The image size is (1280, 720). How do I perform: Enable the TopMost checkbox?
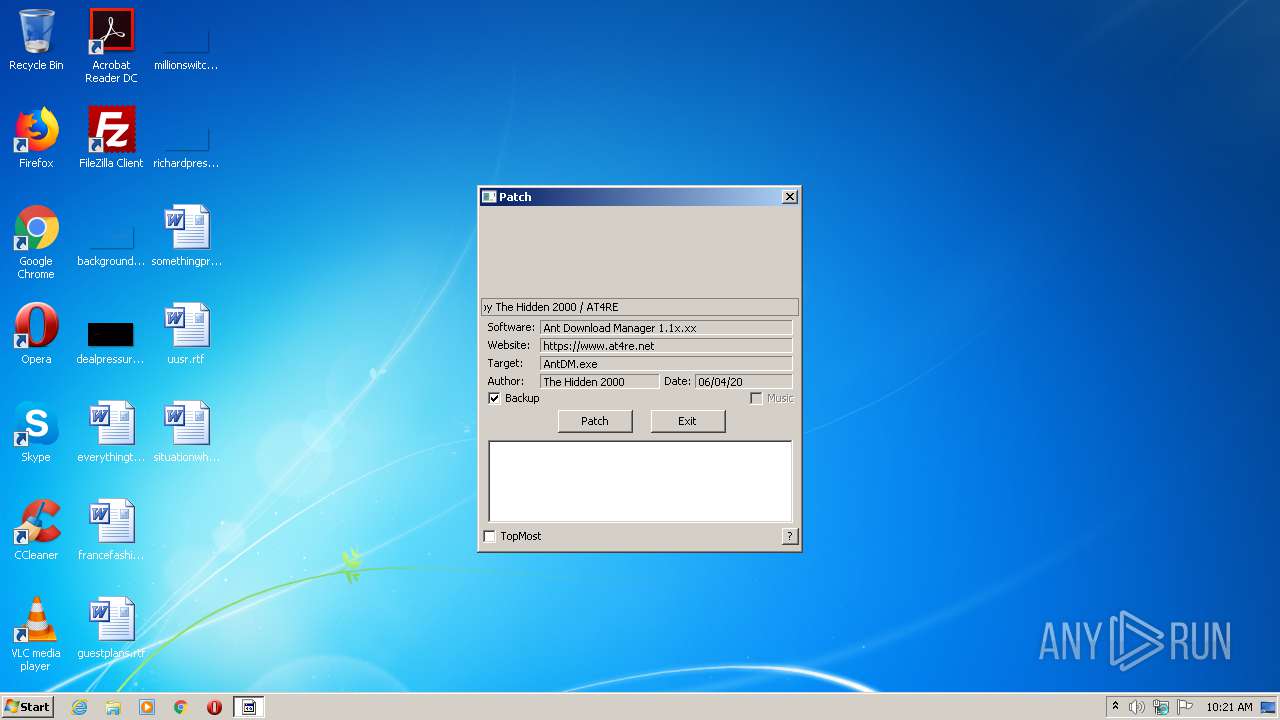(489, 536)
